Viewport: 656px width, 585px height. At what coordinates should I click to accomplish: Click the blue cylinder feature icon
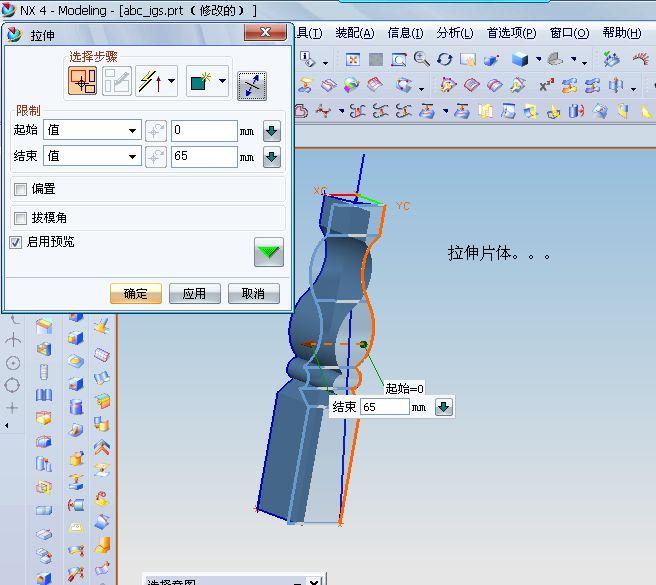(x=76, y=407)
